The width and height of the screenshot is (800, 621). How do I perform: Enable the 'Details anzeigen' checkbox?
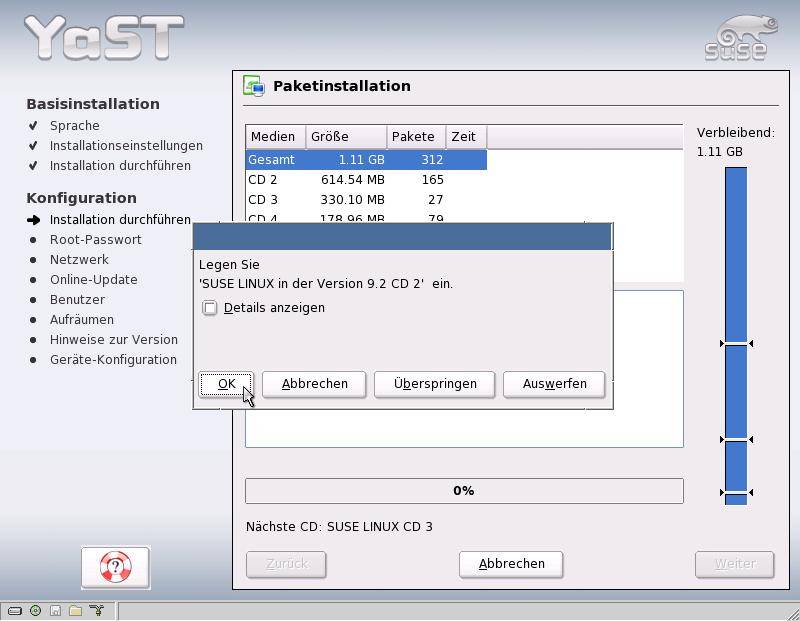210,308
